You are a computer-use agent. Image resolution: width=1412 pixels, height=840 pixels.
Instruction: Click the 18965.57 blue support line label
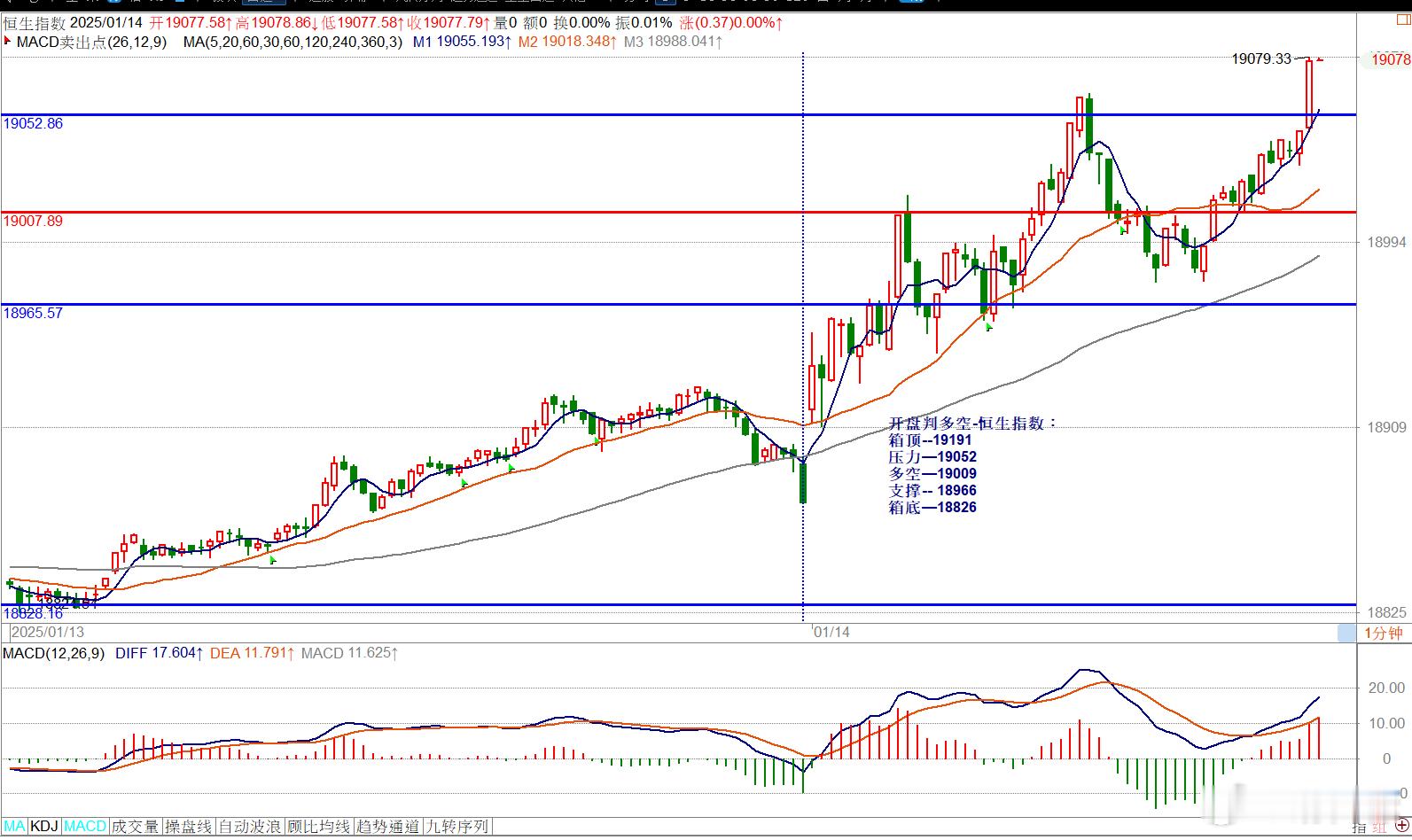(34, 313)
